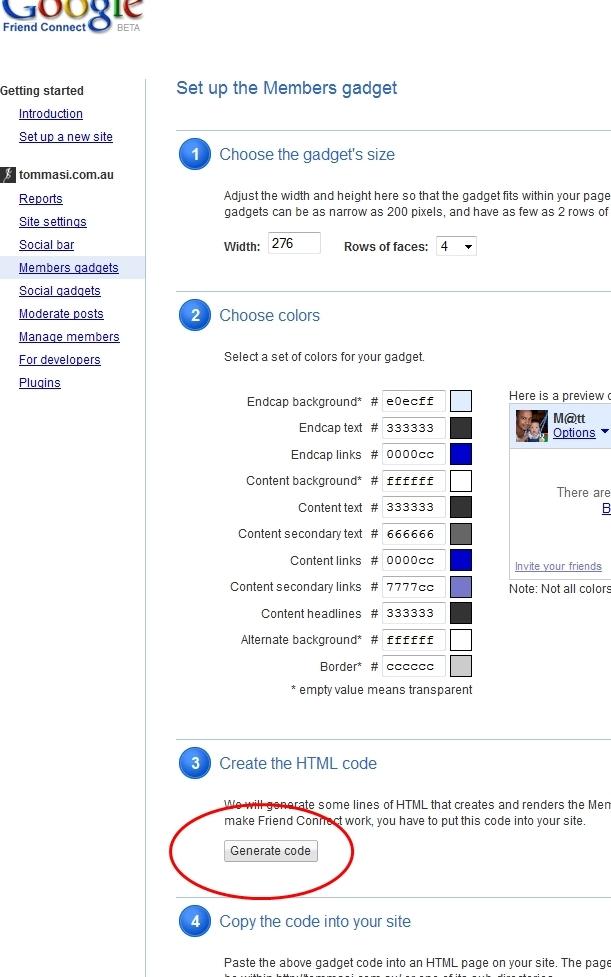This screenshot has width=611, height=977.
Task: Select the Content secondary links color swatch
Action: pyautogui.click(x=460, y=587)
